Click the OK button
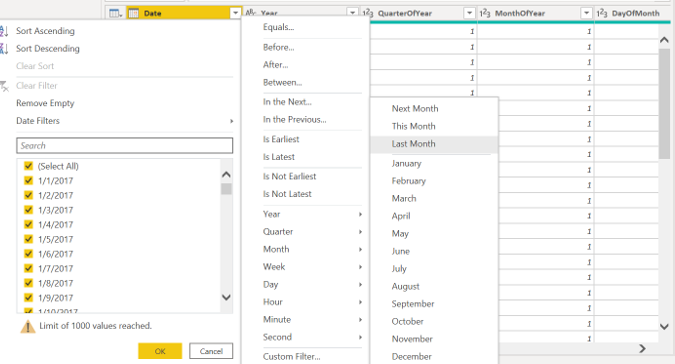 [160, 351]
